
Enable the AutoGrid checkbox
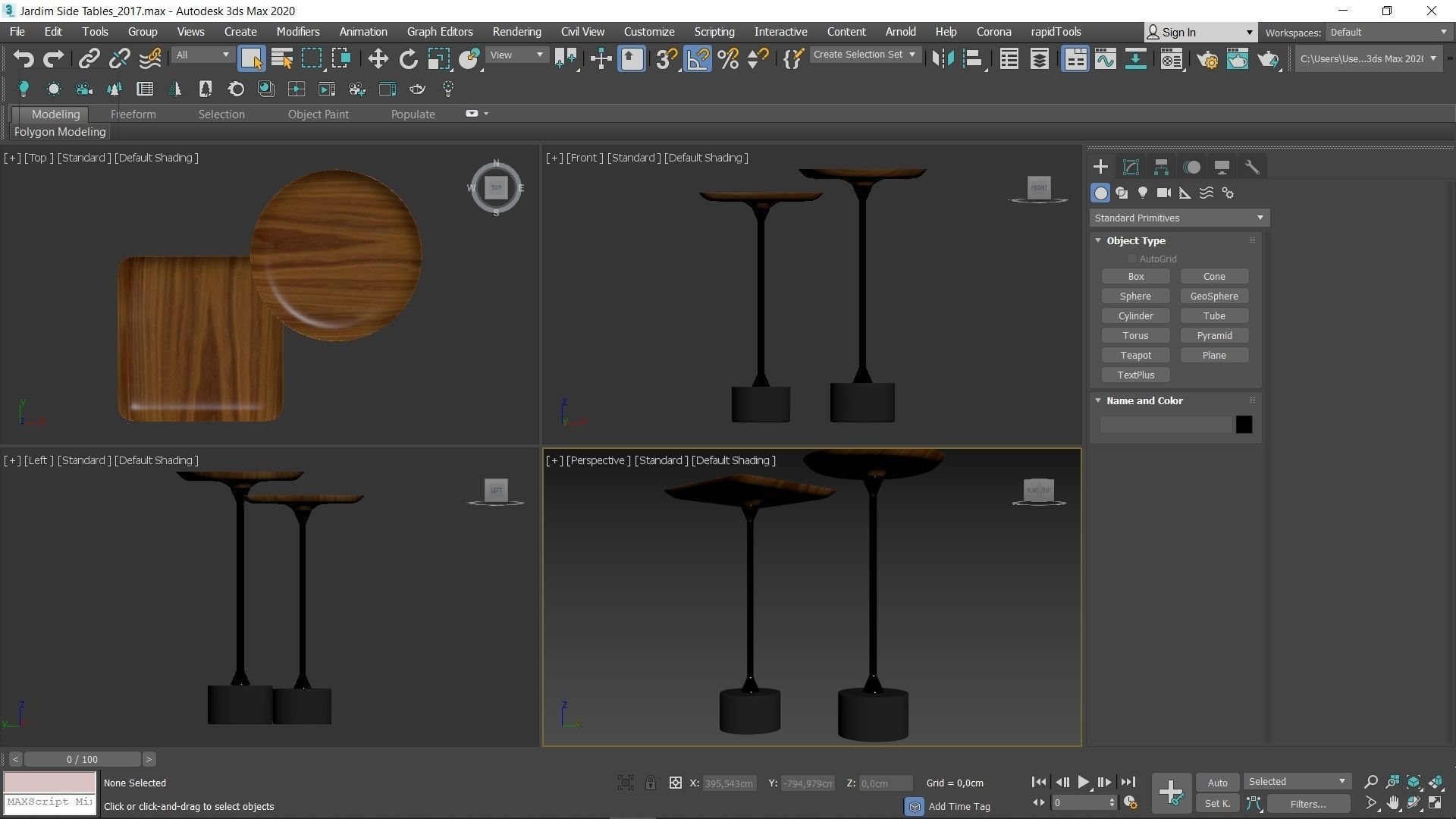point(1132,259)
